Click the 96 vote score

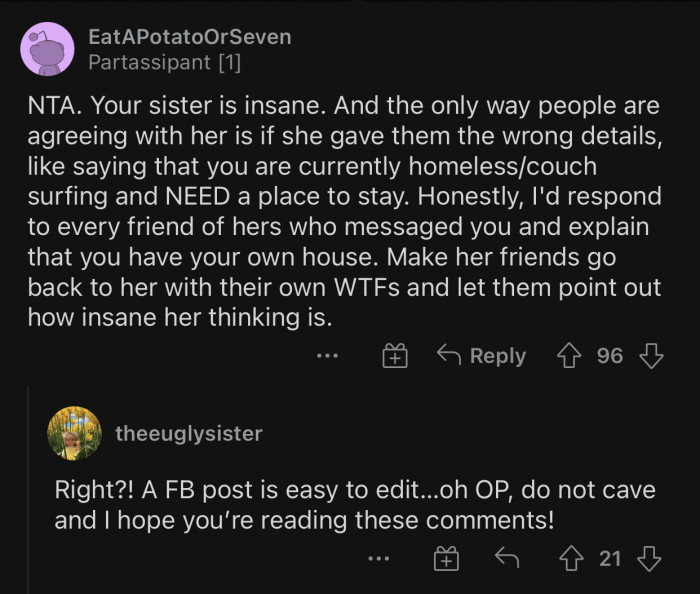point(610,356)
